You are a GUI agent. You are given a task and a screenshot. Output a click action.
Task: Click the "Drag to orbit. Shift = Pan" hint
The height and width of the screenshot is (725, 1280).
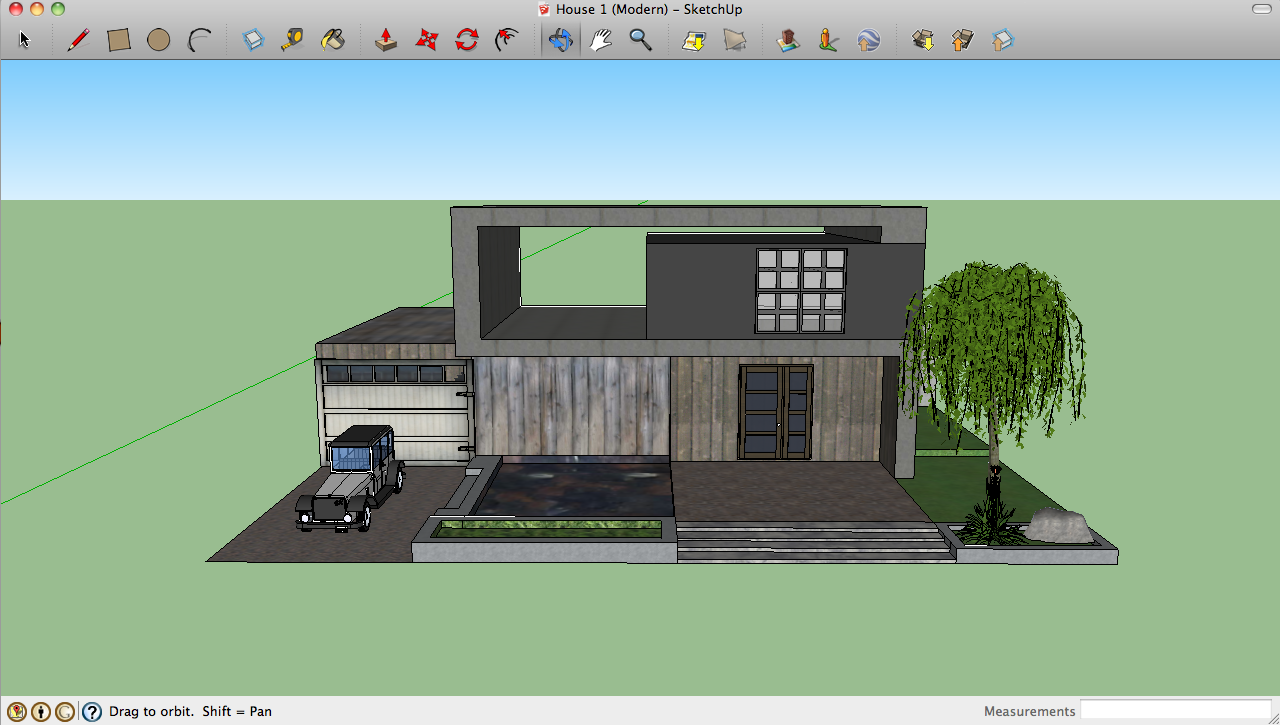[x=190, y=712]
